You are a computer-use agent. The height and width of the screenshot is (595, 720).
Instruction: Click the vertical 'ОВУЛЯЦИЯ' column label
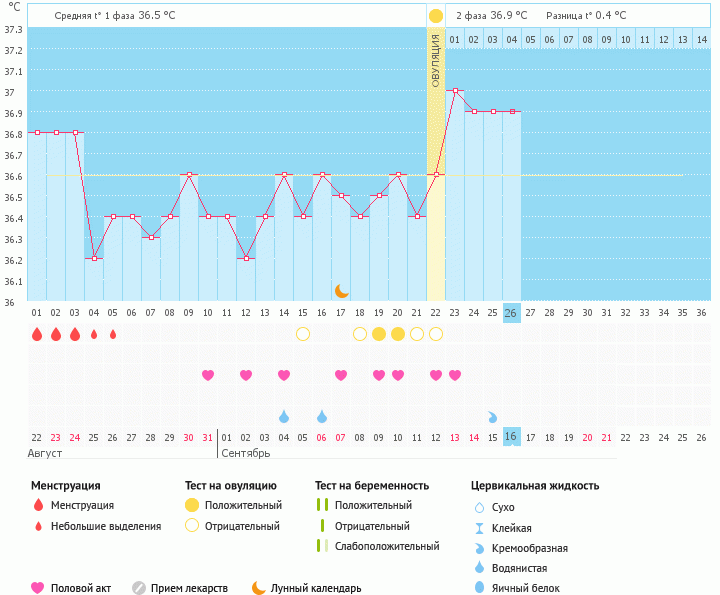pyautogui.click(x=436, y=60)
